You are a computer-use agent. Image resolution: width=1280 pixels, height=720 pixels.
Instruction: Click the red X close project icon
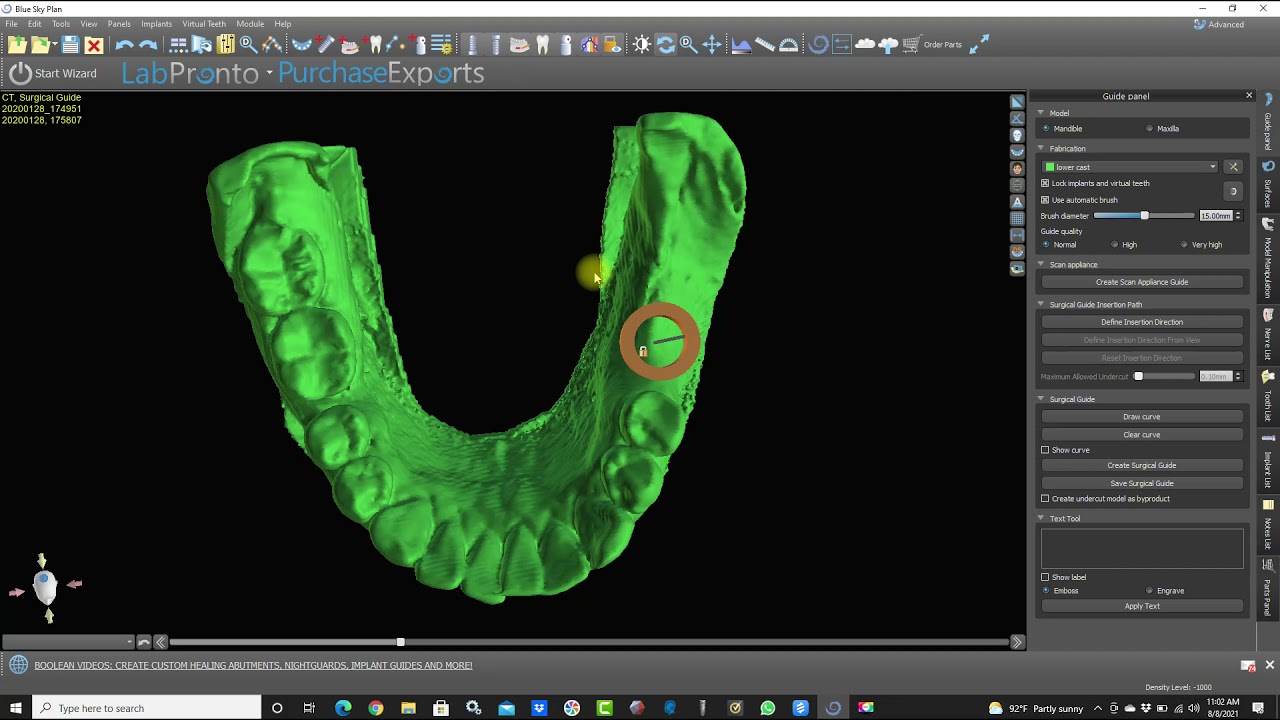(94, 45)
